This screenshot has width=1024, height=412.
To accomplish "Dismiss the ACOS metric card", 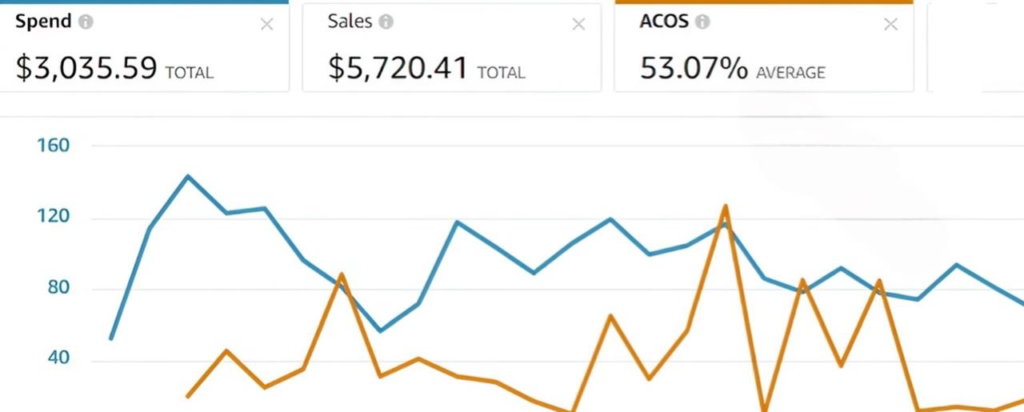I will (891, 25).
